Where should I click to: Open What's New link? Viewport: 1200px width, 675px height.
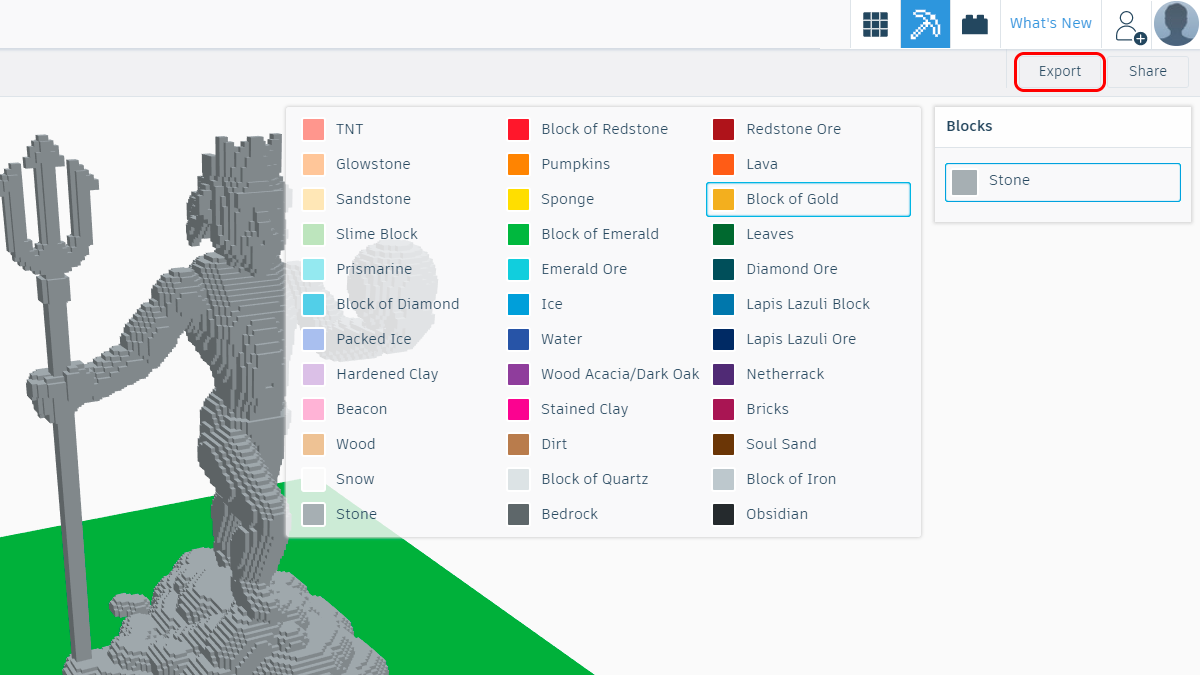click(x=1051, y=23)
